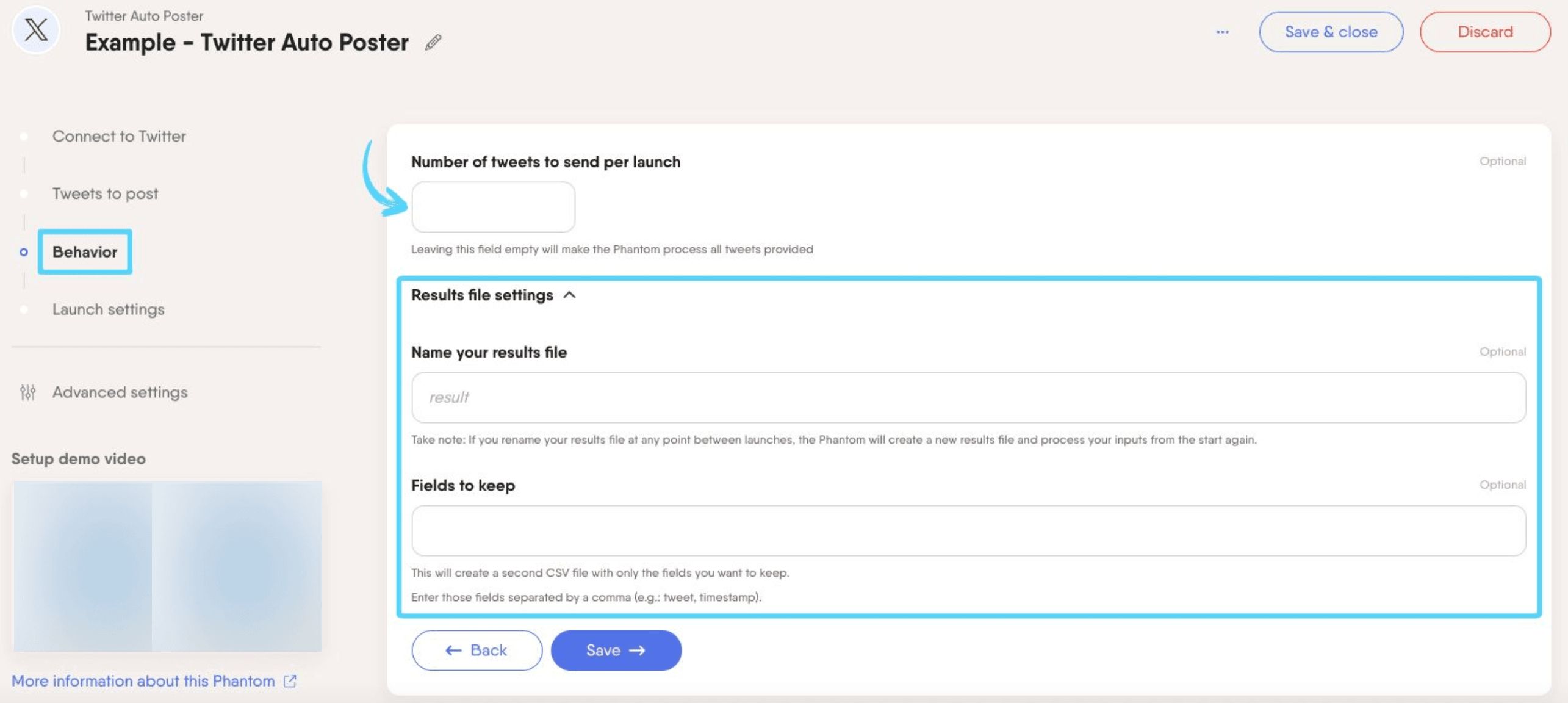Open Advanced settings
Image resolution: width=1568 pixels, height=703 pixels.
click(x=120, y=392)
